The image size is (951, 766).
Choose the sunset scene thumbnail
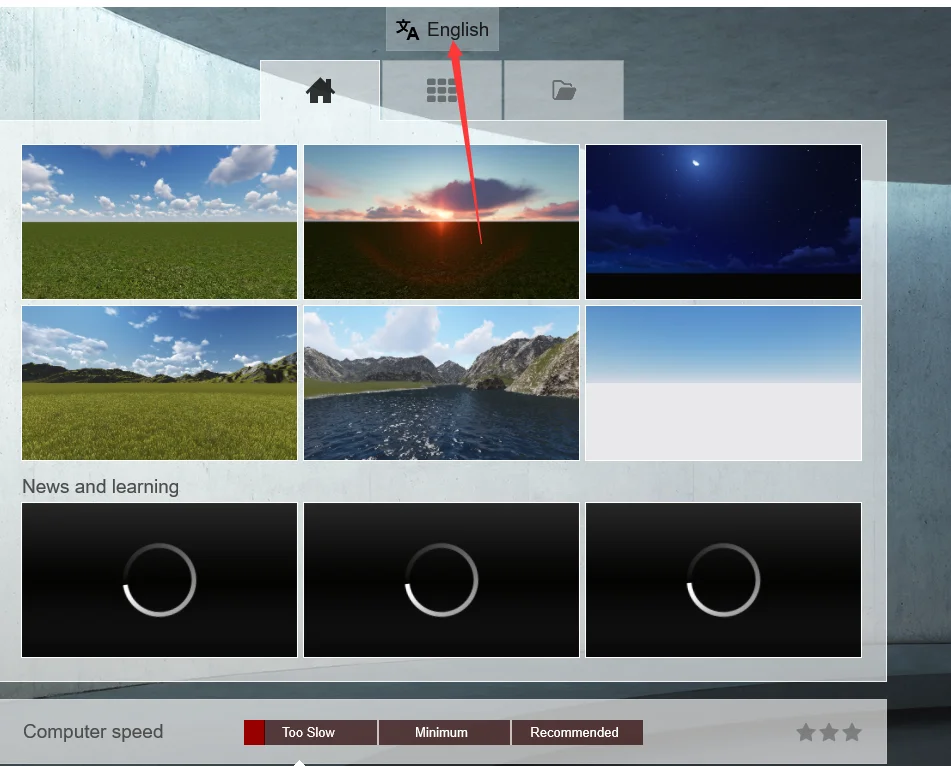pyautogui.click(x=442, y=222)
